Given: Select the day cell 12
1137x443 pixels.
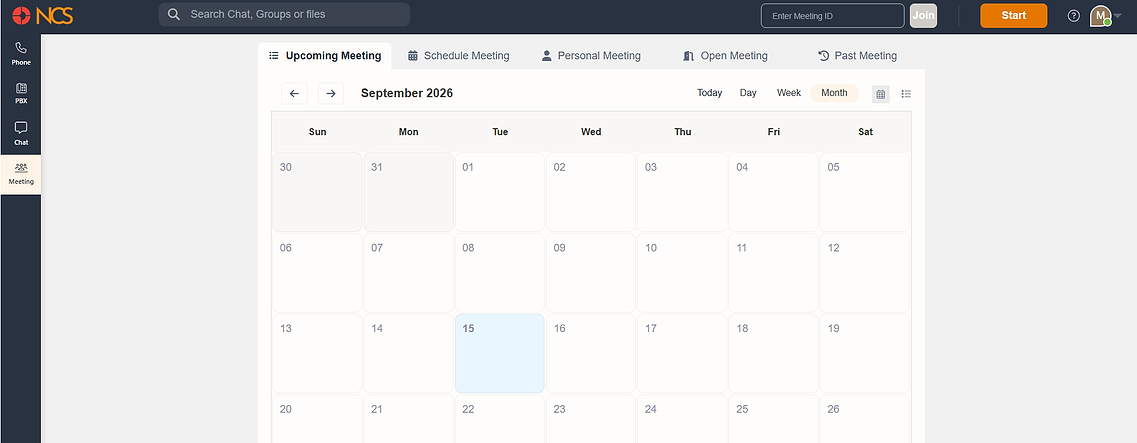Looking at the screenshot, I should tap(865, 273).
